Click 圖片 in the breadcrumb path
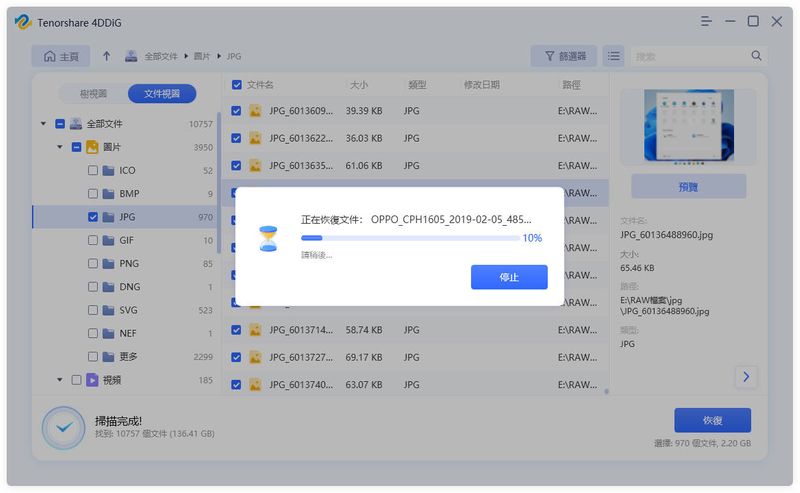 [x=202, y=57]
